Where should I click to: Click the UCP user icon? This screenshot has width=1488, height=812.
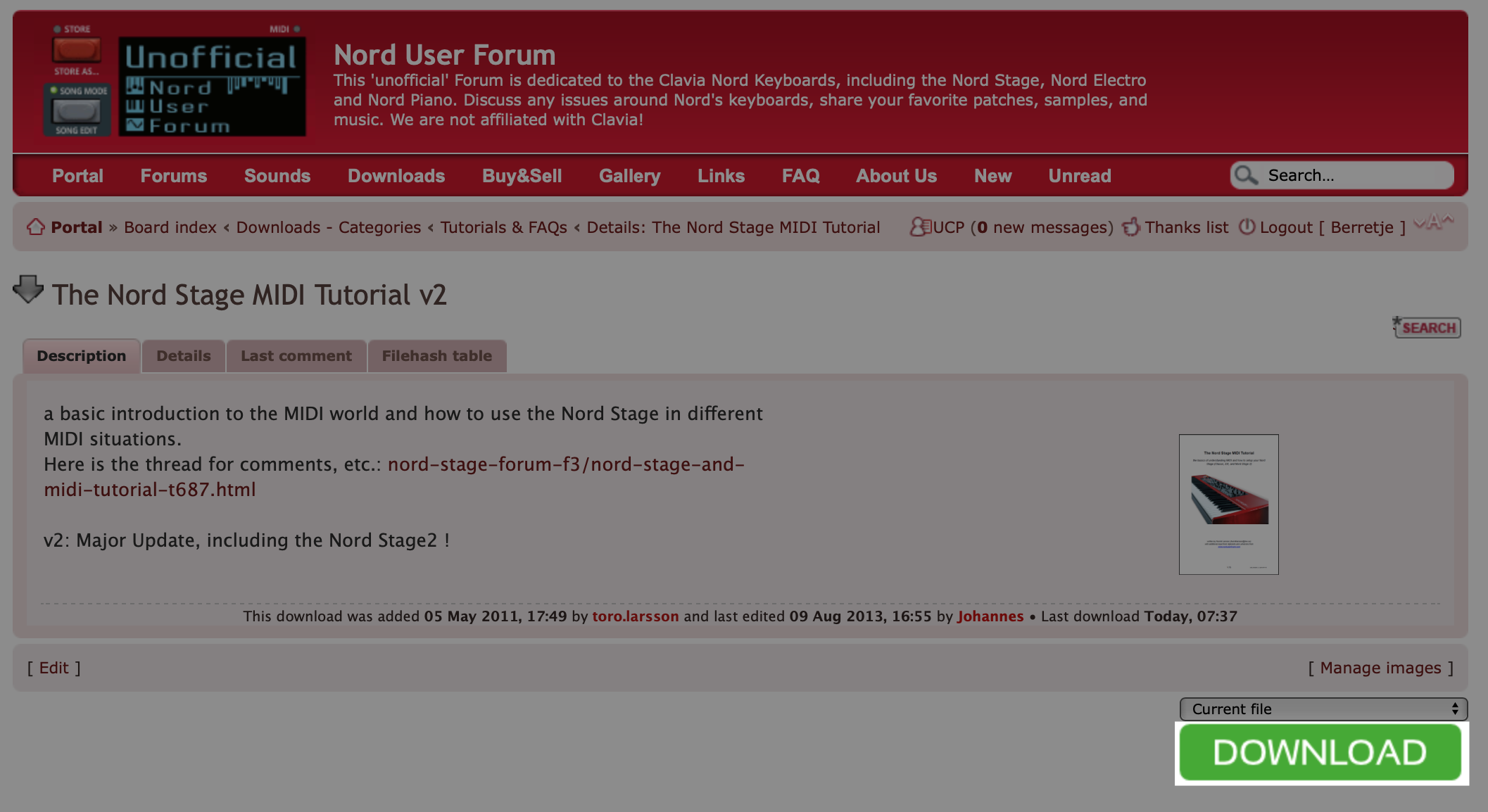[920, 227]
